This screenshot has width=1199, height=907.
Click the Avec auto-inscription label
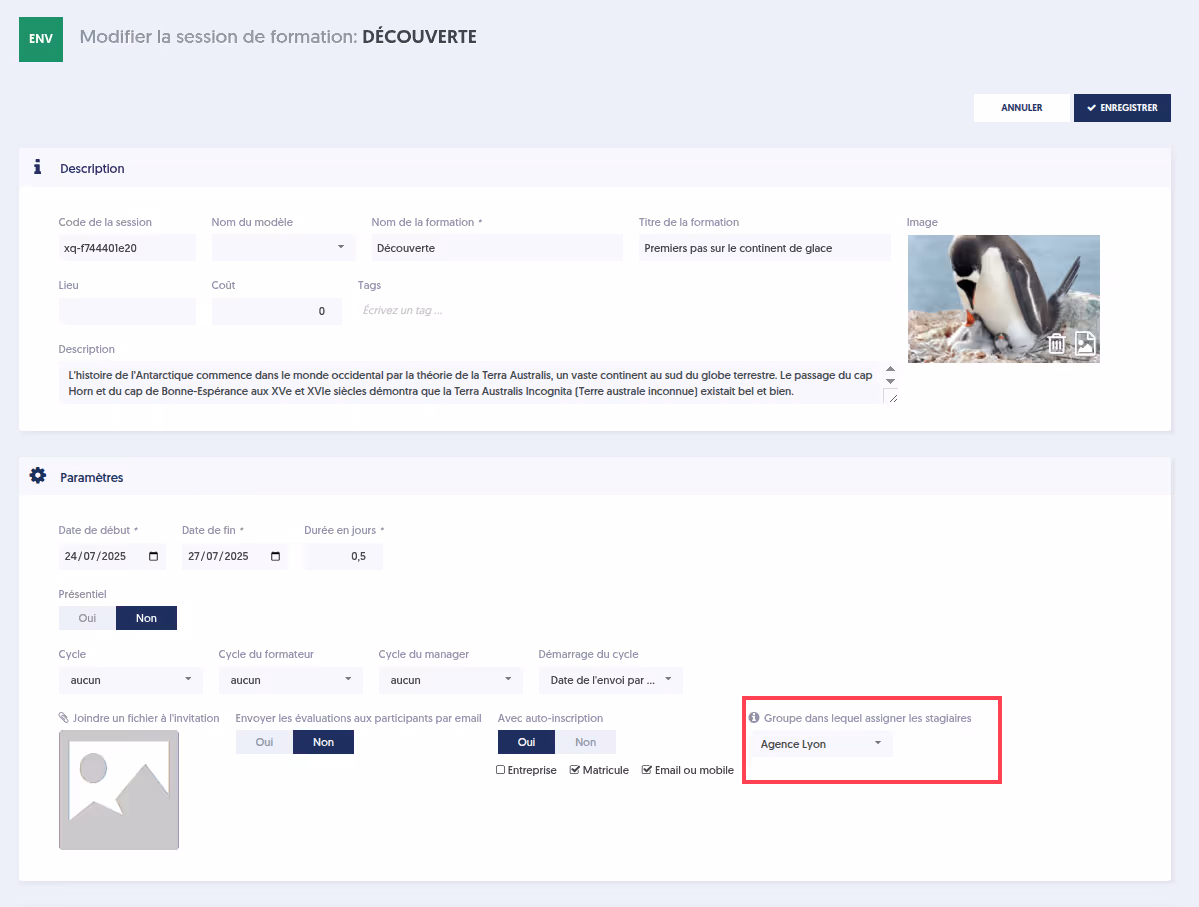pos(550,718)
